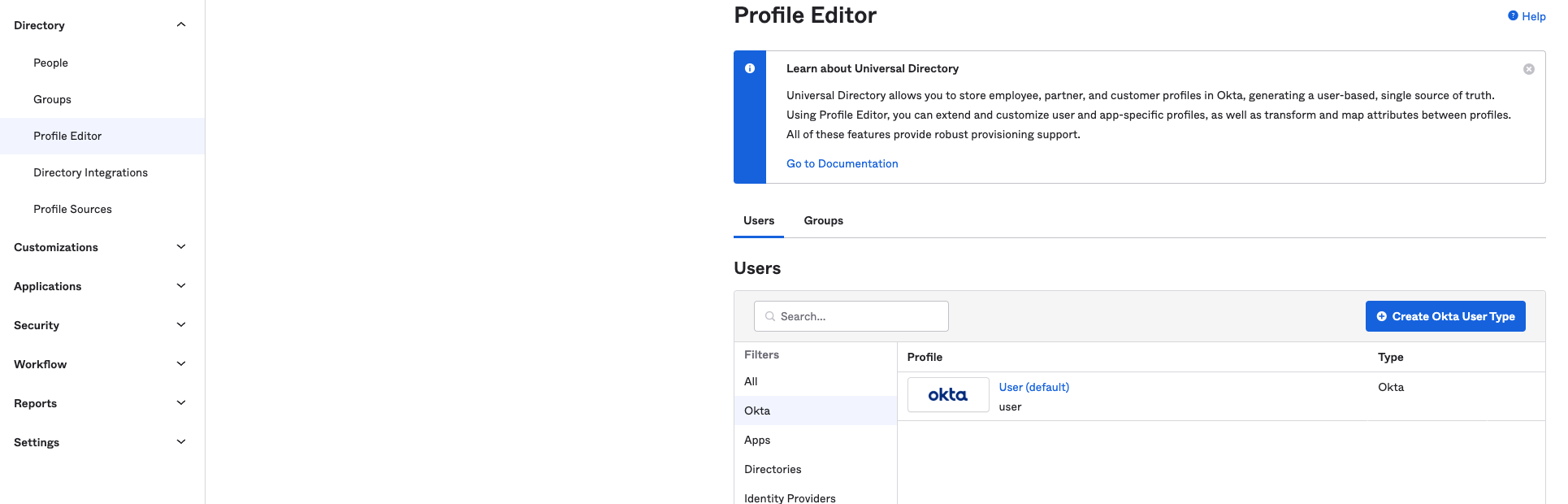The height and width of the screenshot is (504, 1568).
Task: Expand the Workflow section
Action: pos(181,364)
